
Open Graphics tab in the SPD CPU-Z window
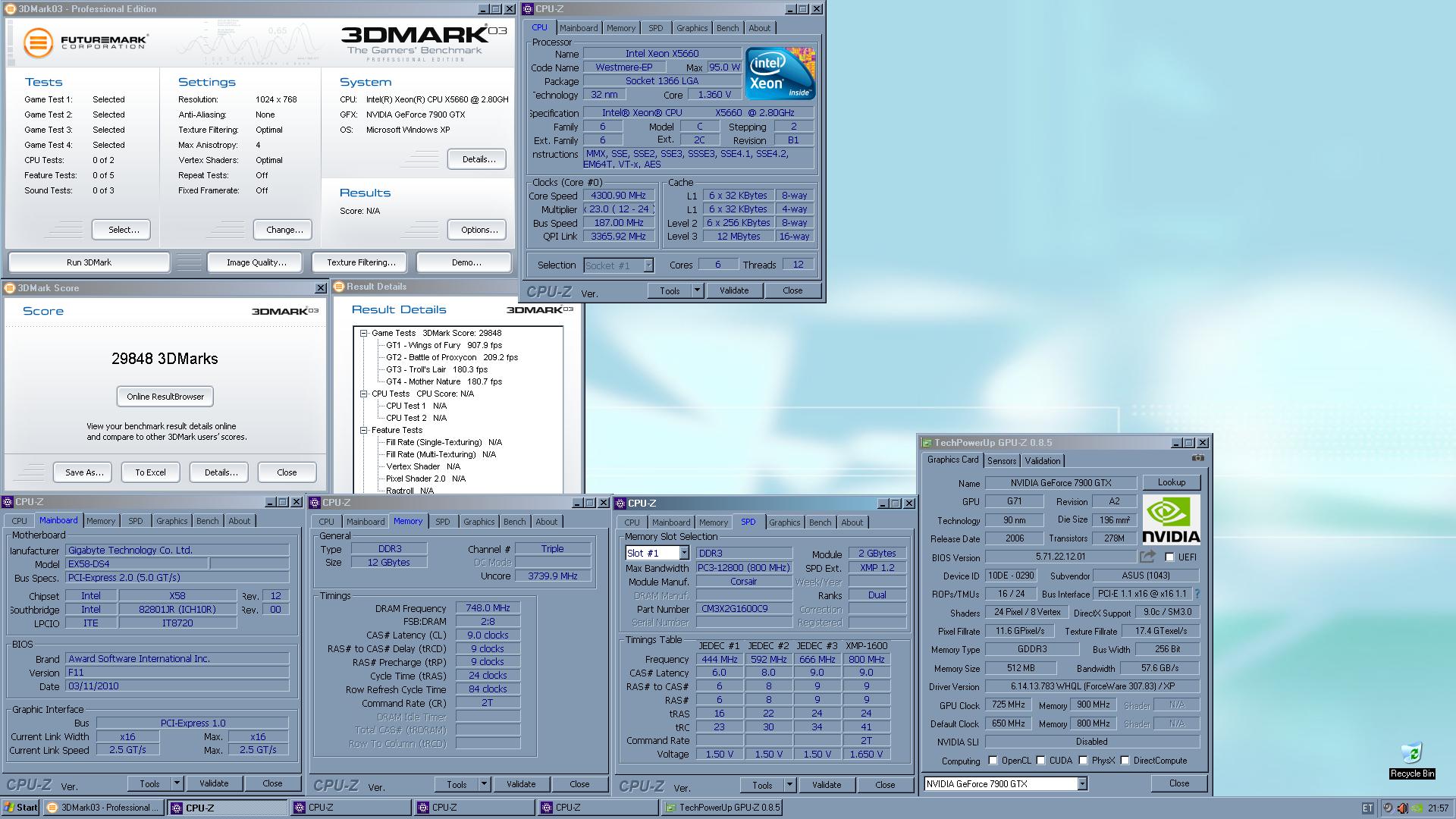(784, 522)
